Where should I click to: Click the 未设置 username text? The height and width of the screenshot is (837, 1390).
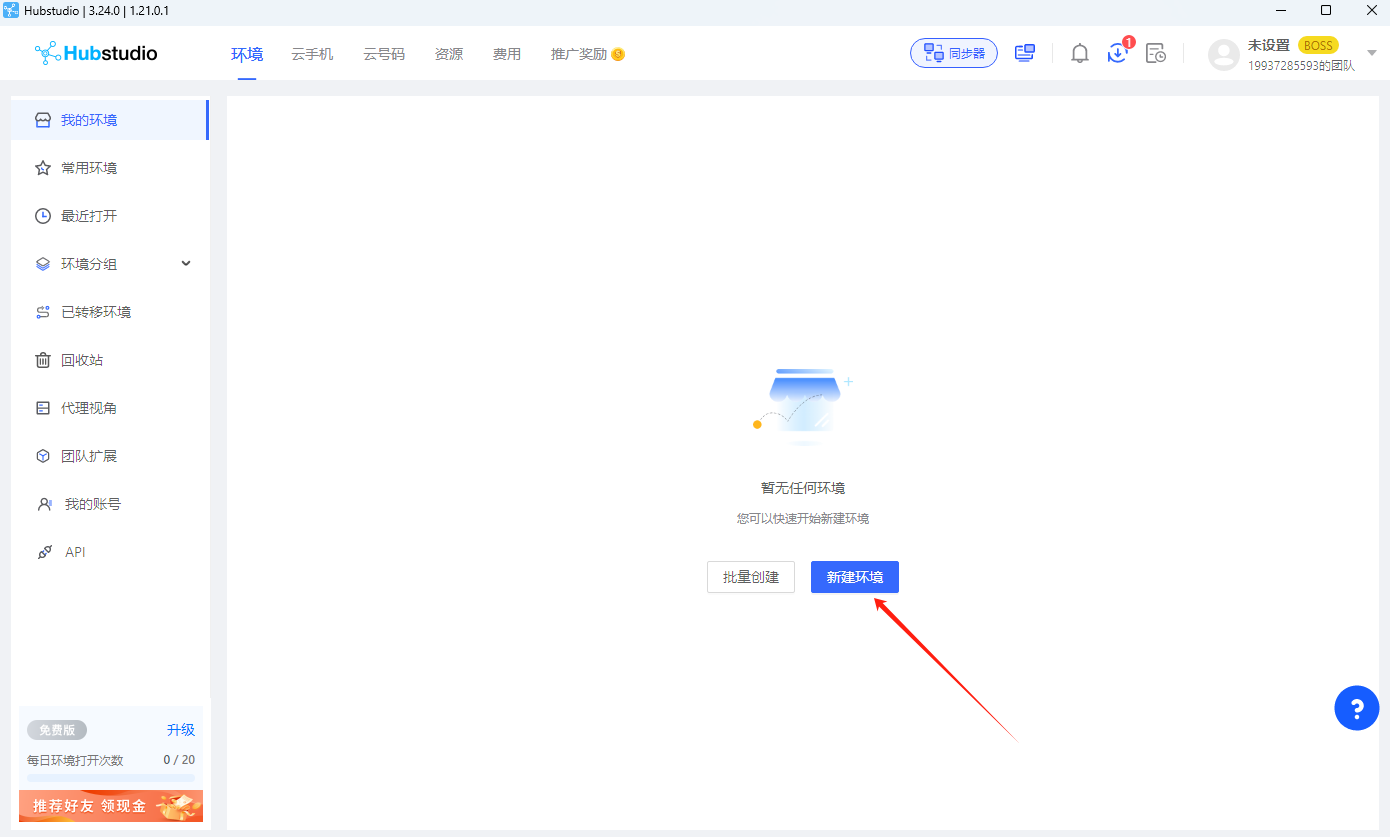click(1269, 45)
